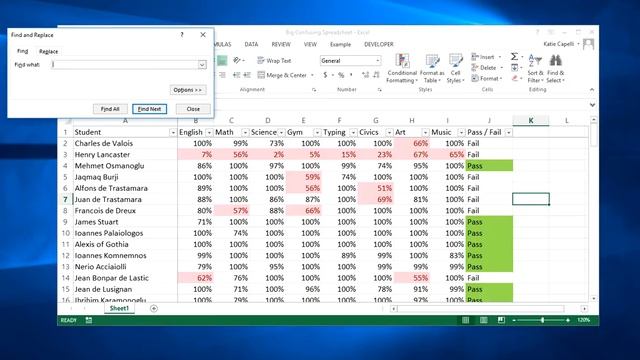Click the 120% zoom level text
Screen dimensions: 640x360
(x=584, y=320)
